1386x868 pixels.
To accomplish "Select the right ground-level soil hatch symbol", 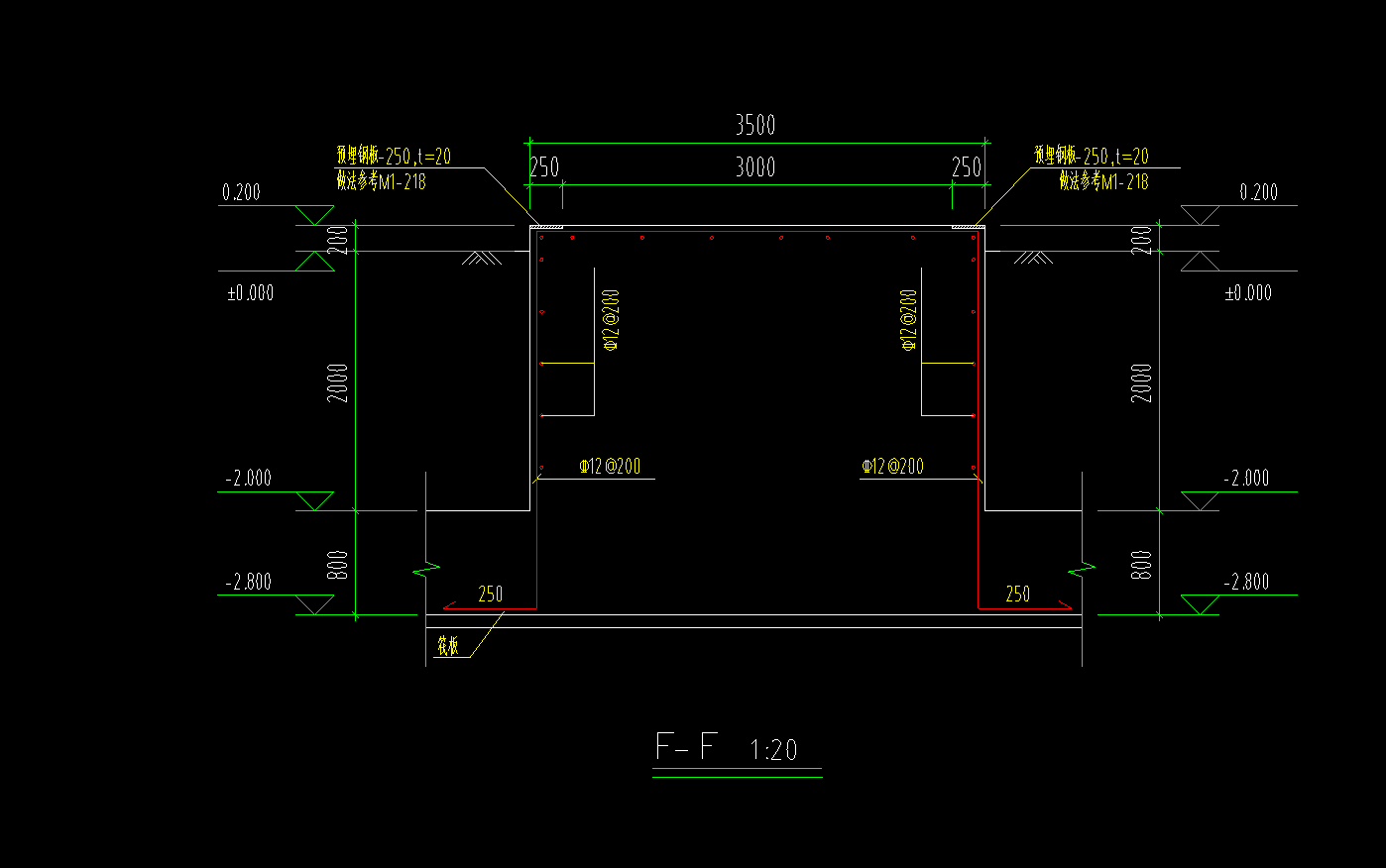I will tap(1033, 258).
